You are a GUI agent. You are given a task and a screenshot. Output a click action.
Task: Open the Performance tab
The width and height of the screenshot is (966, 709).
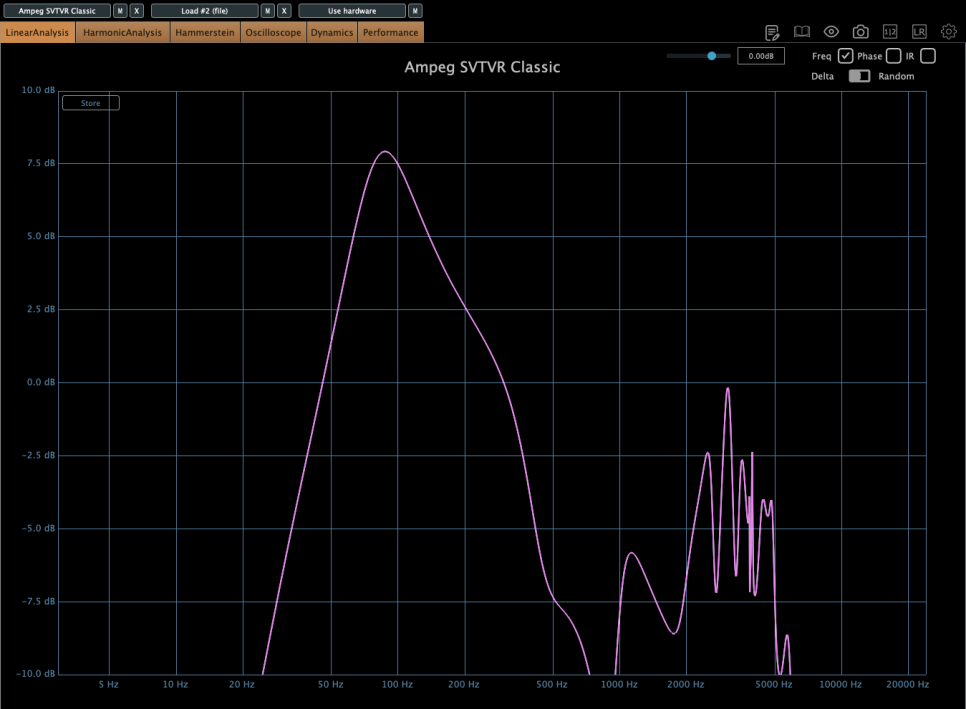[391, 33]
